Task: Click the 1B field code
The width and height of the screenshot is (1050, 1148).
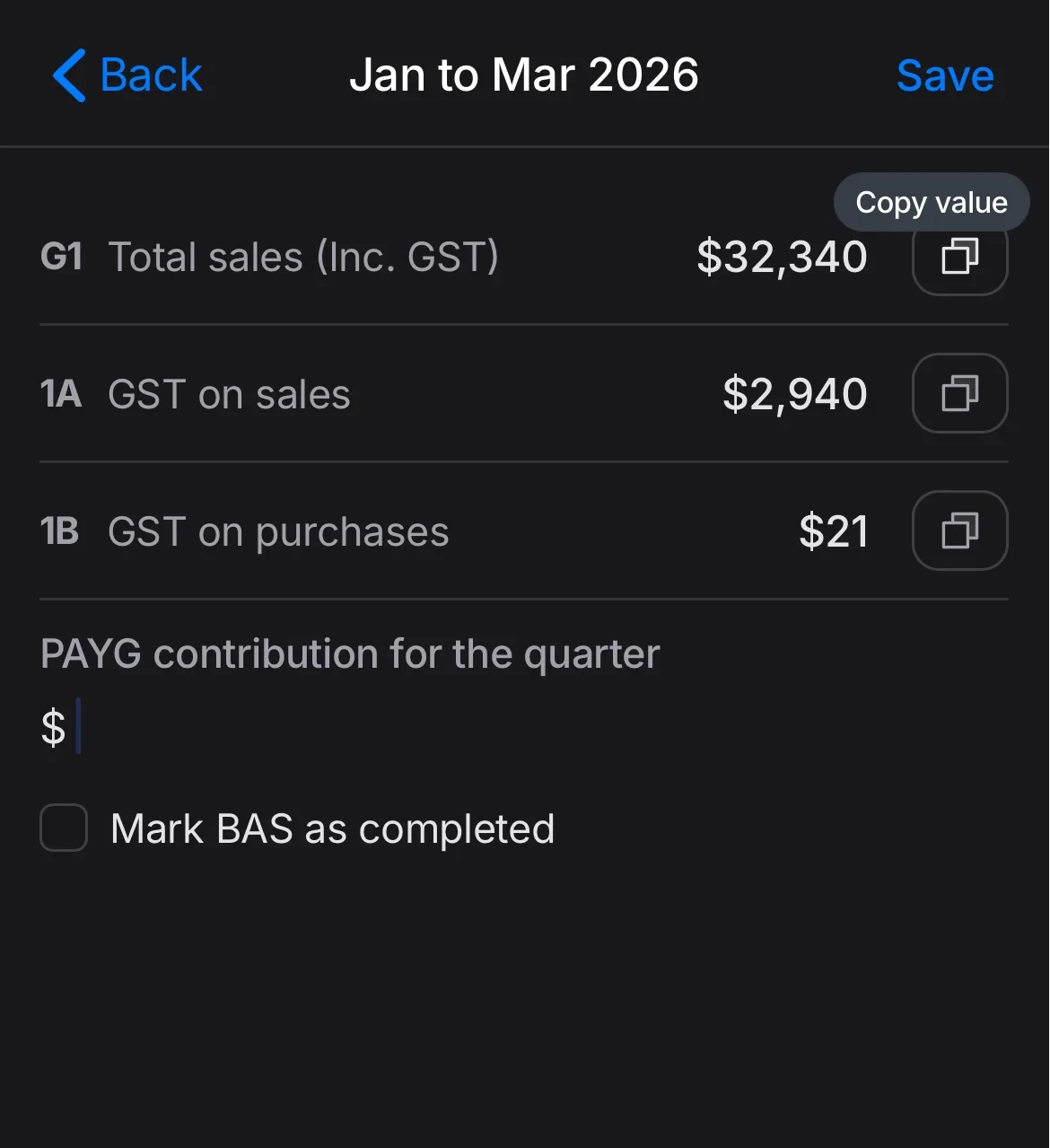Action: tap(60, 531)
